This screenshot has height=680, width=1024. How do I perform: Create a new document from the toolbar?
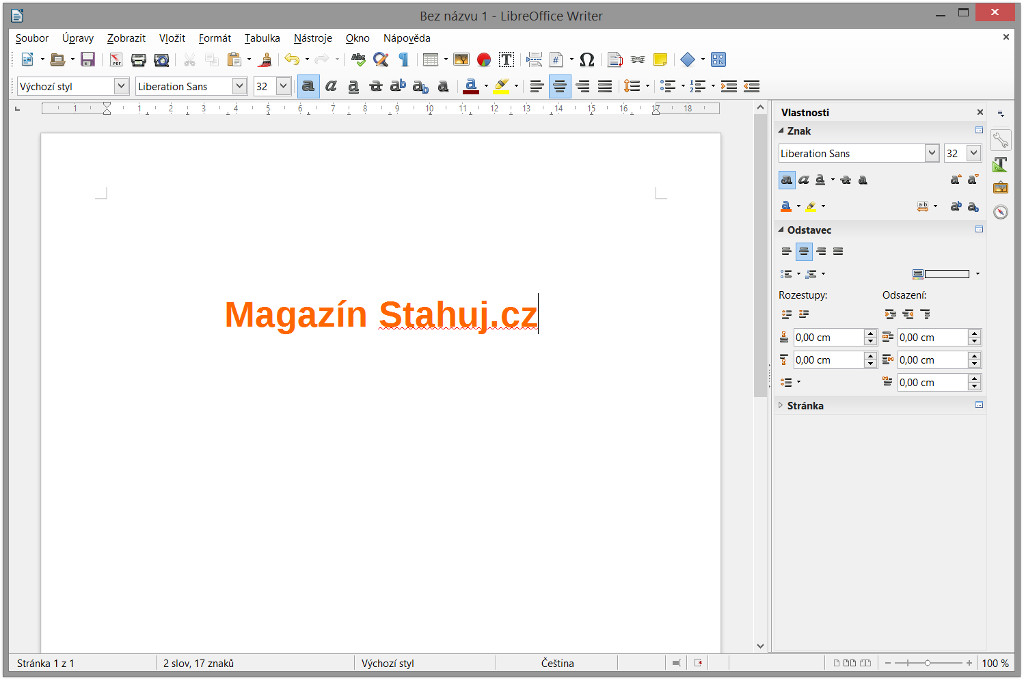click(27, 59)
